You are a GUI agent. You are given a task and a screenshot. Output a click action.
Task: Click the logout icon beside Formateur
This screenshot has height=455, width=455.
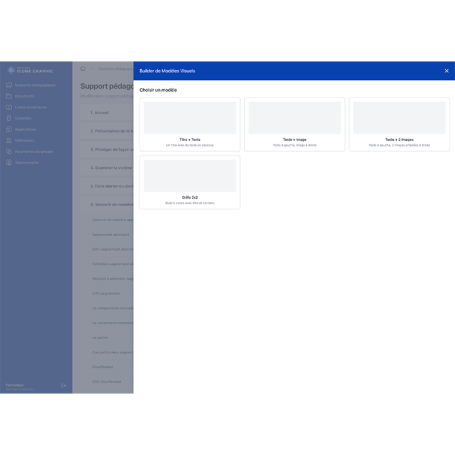[63, 386]
